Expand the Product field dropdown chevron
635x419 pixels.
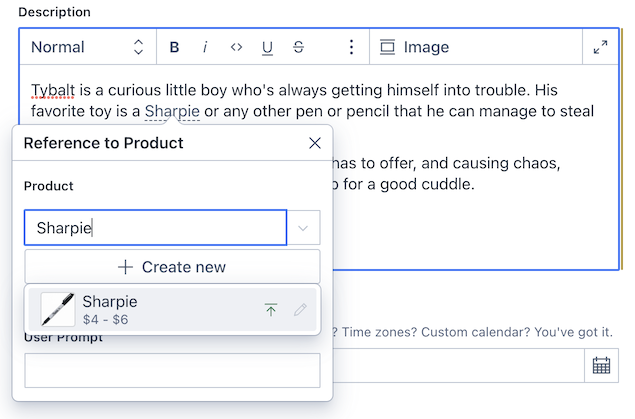(x=303, y=228)
